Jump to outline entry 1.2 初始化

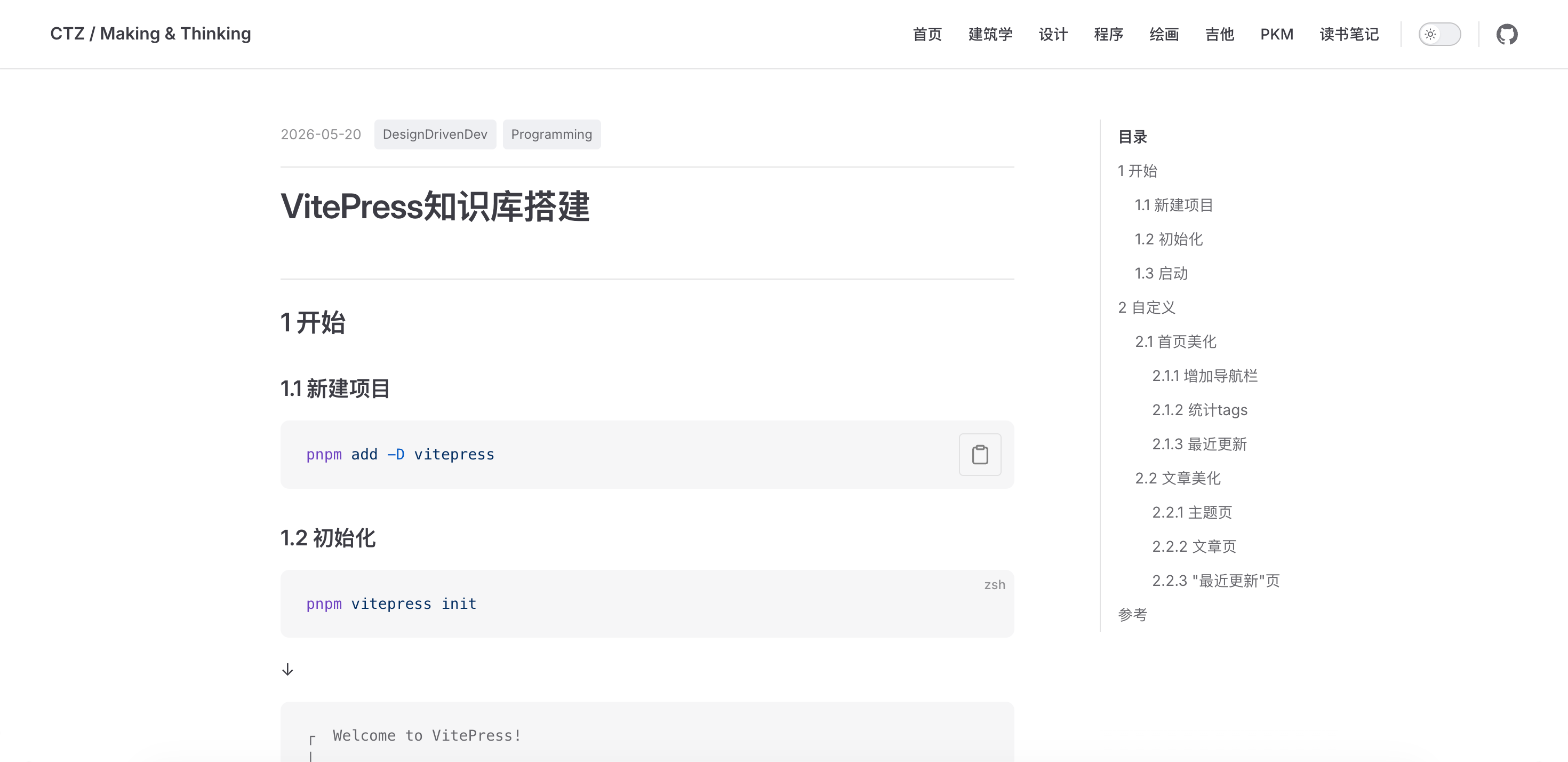pos(1168,239)
